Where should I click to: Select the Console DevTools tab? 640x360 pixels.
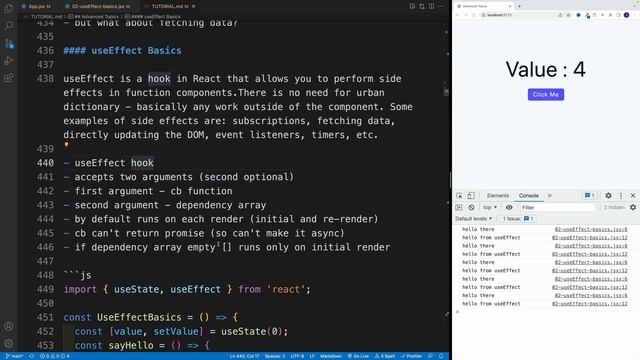(529, 196)
